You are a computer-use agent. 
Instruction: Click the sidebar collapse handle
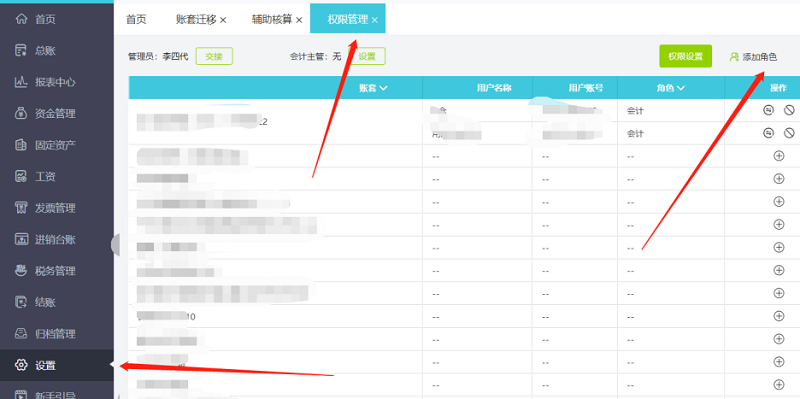click(116, 245)
